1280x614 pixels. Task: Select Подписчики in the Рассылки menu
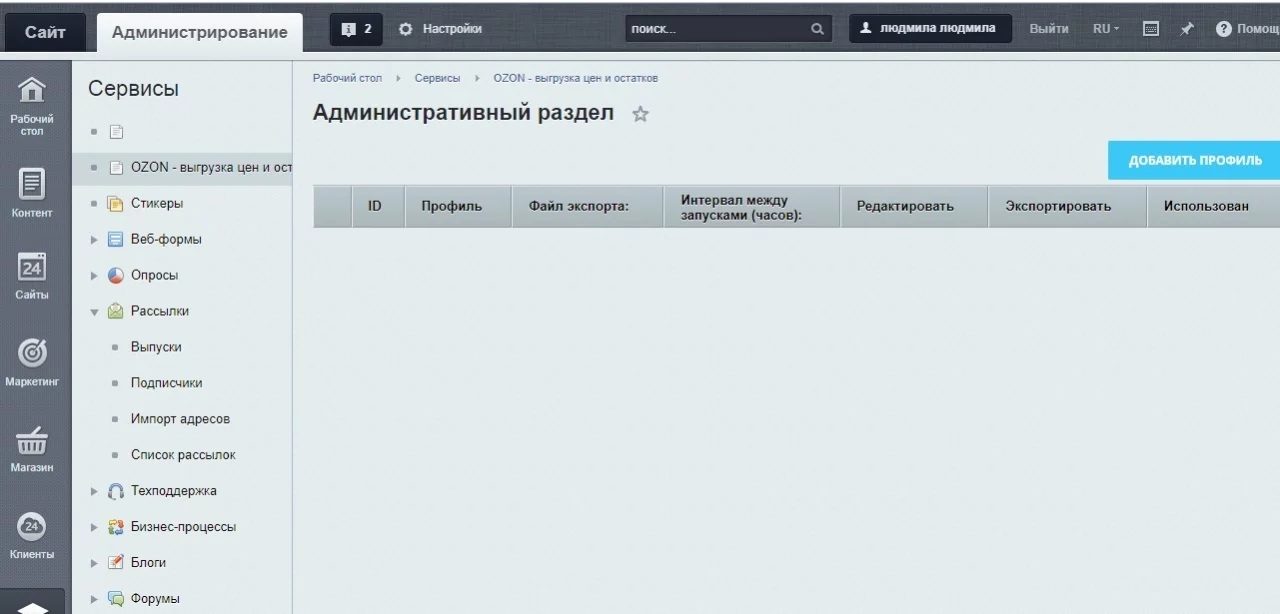166,383
